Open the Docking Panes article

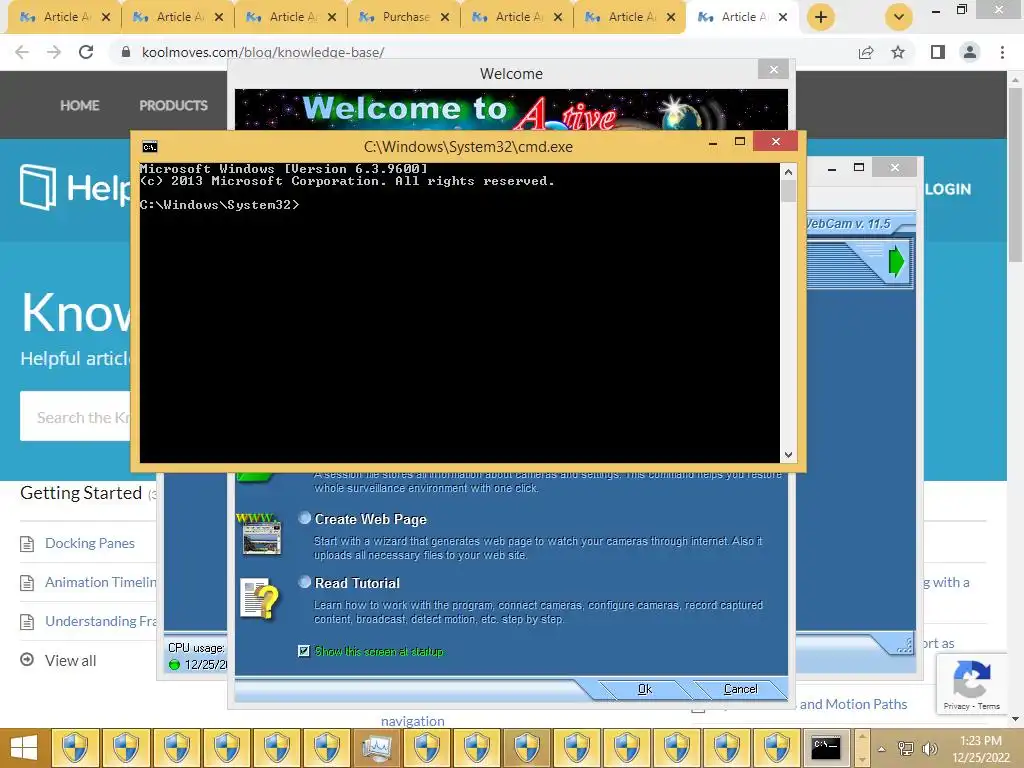click(89, 543)
